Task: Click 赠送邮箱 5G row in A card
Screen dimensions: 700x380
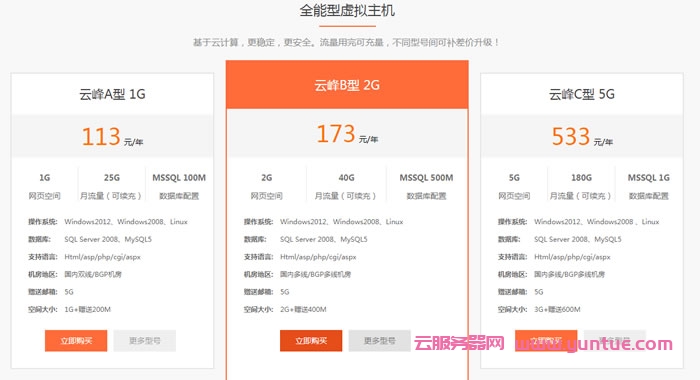Action: coord(50,292)
